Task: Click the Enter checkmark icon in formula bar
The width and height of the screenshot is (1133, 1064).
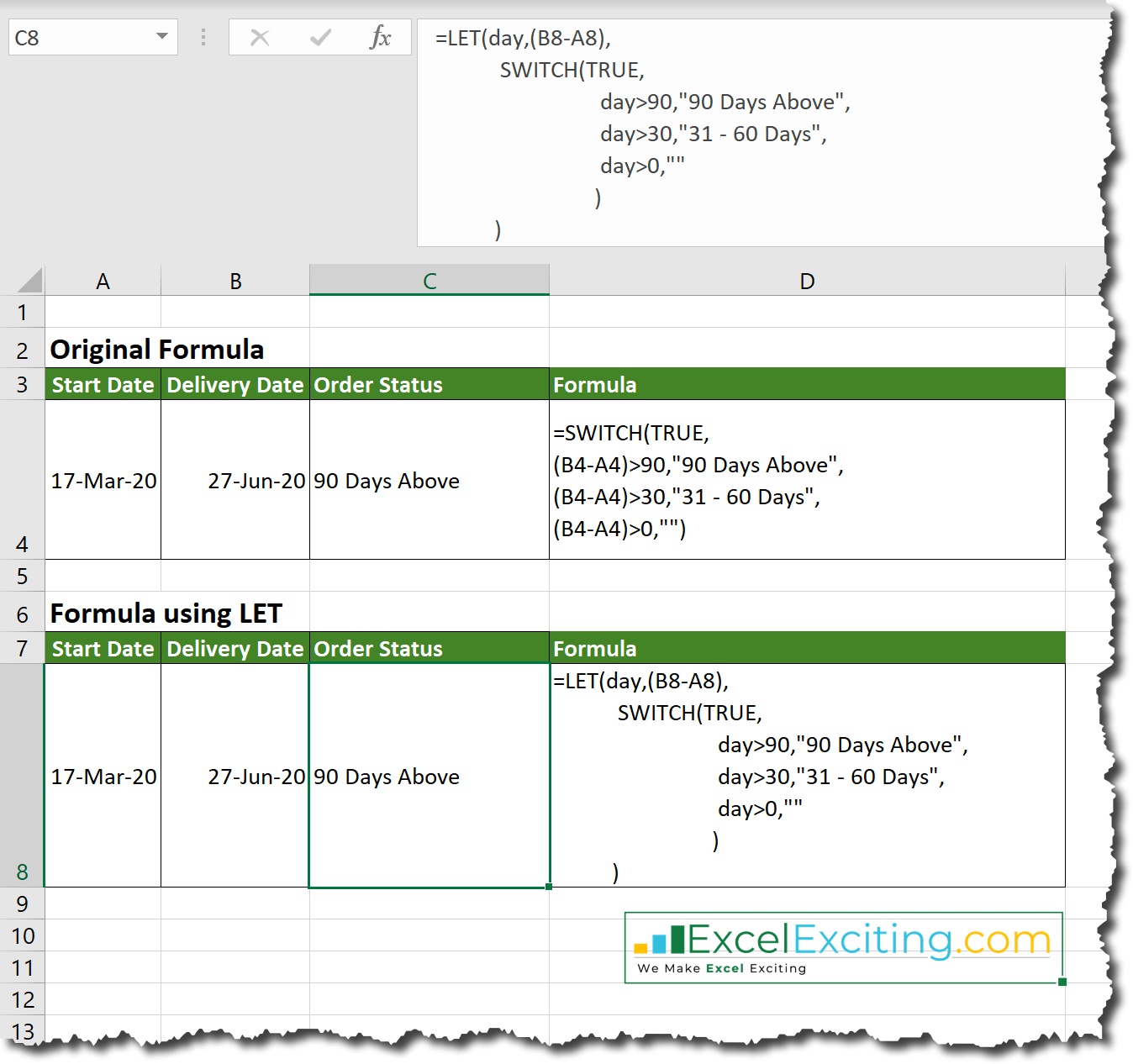Action: 319,36
